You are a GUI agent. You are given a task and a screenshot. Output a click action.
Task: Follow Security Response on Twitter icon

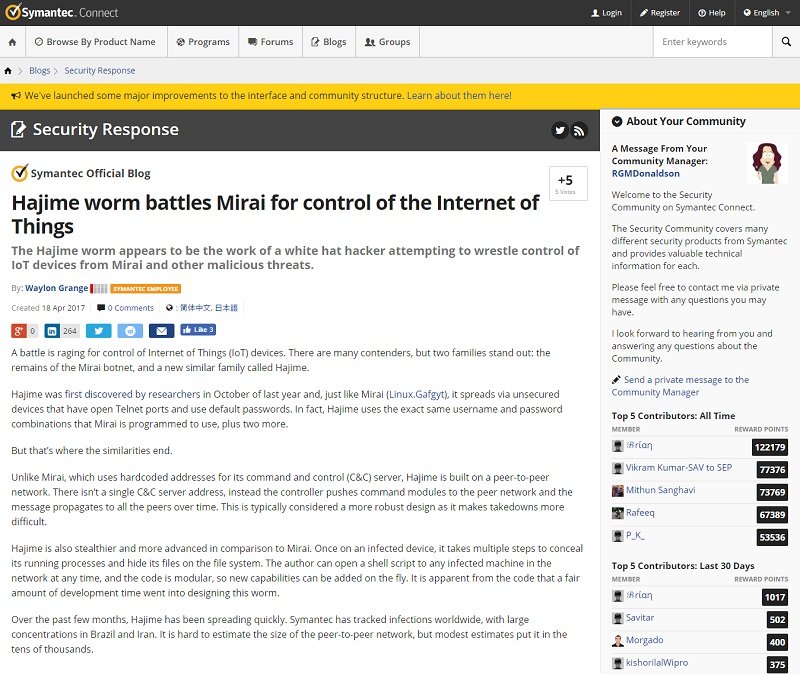(x=560, y=131)
